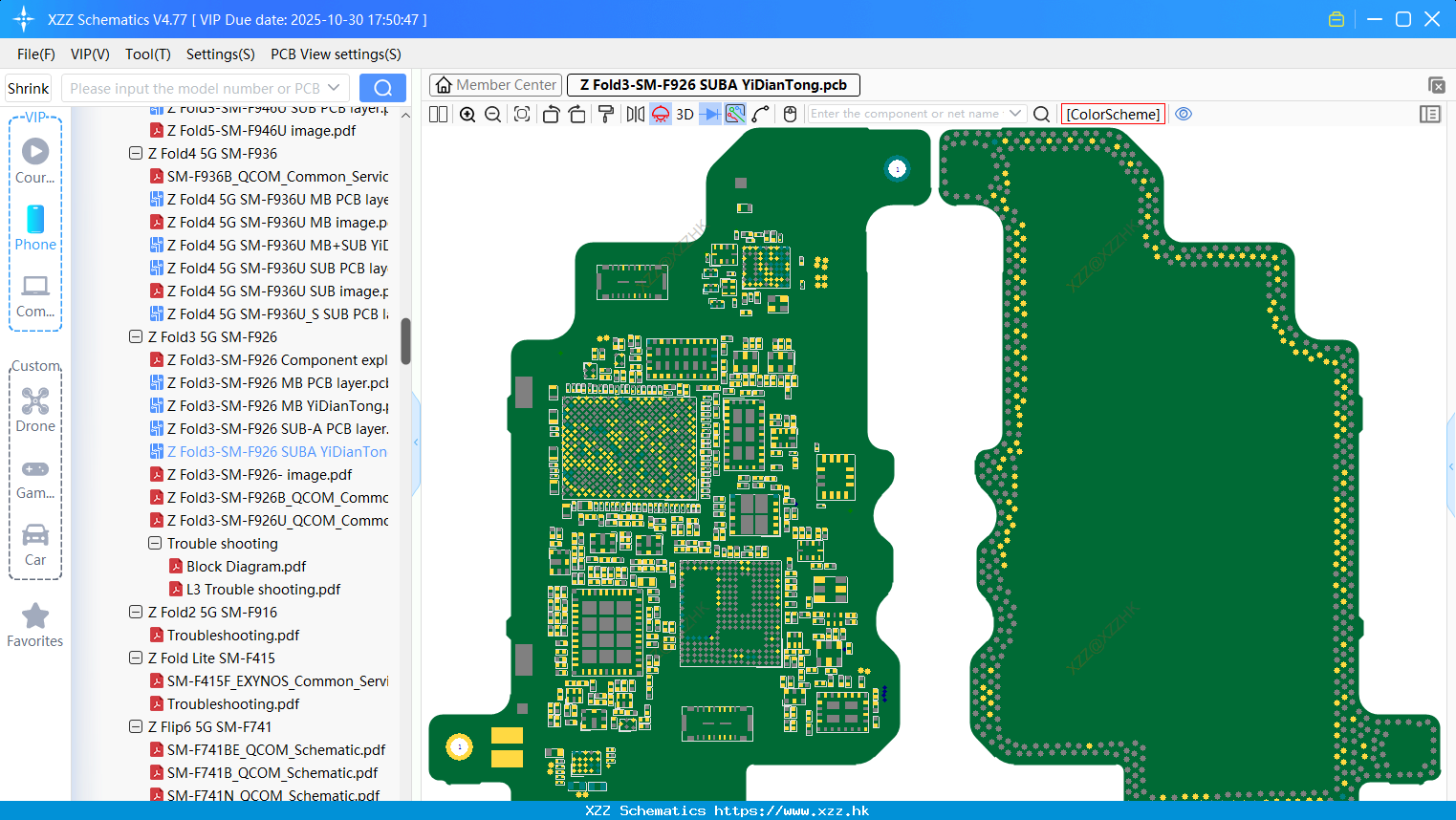
Task: Select the format painter brush icon
Action: click(x=605, y=114)
